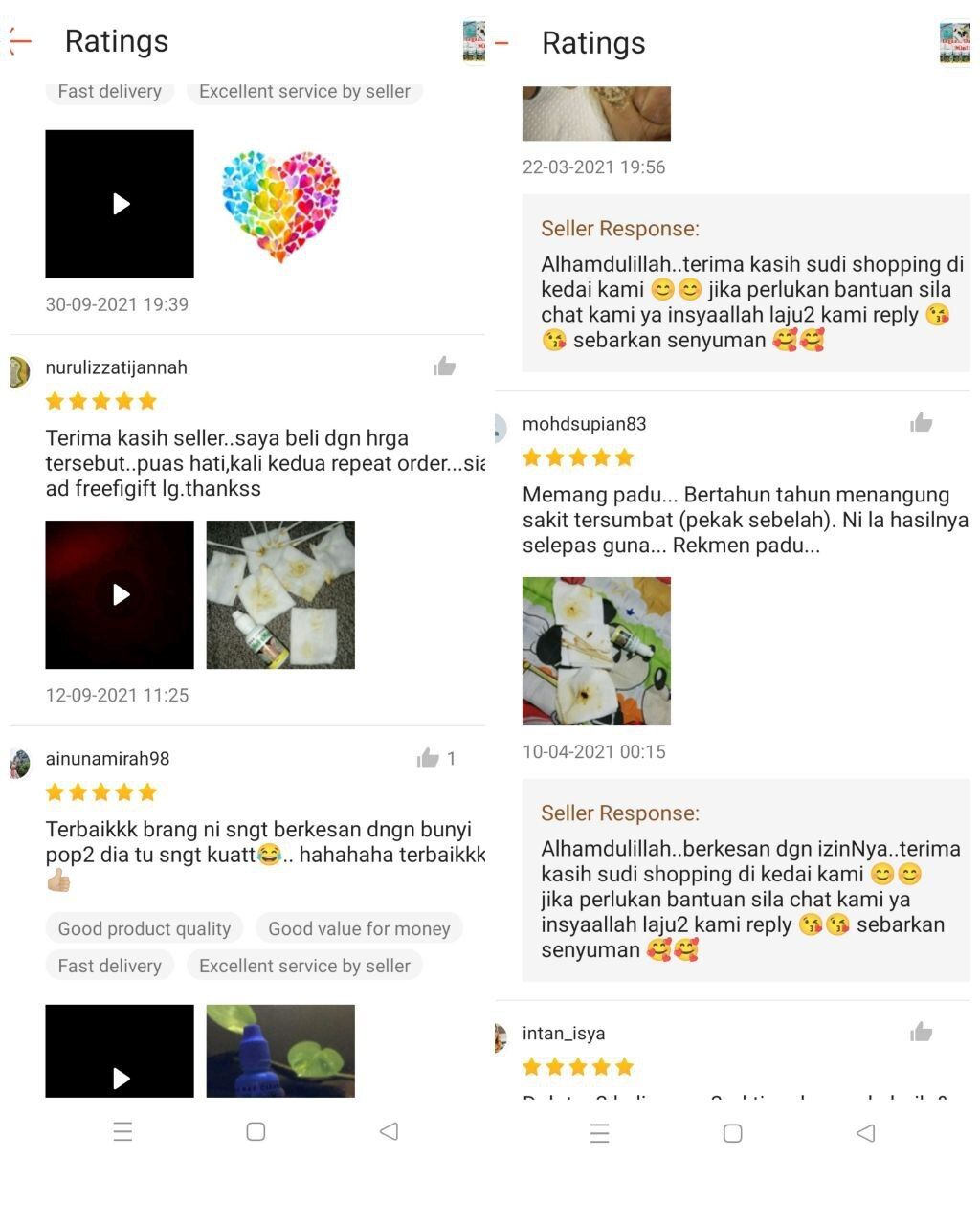The image size is (980, 1225).
Task: Open the rainbow heart review image
Action: (x=280, y=204)
